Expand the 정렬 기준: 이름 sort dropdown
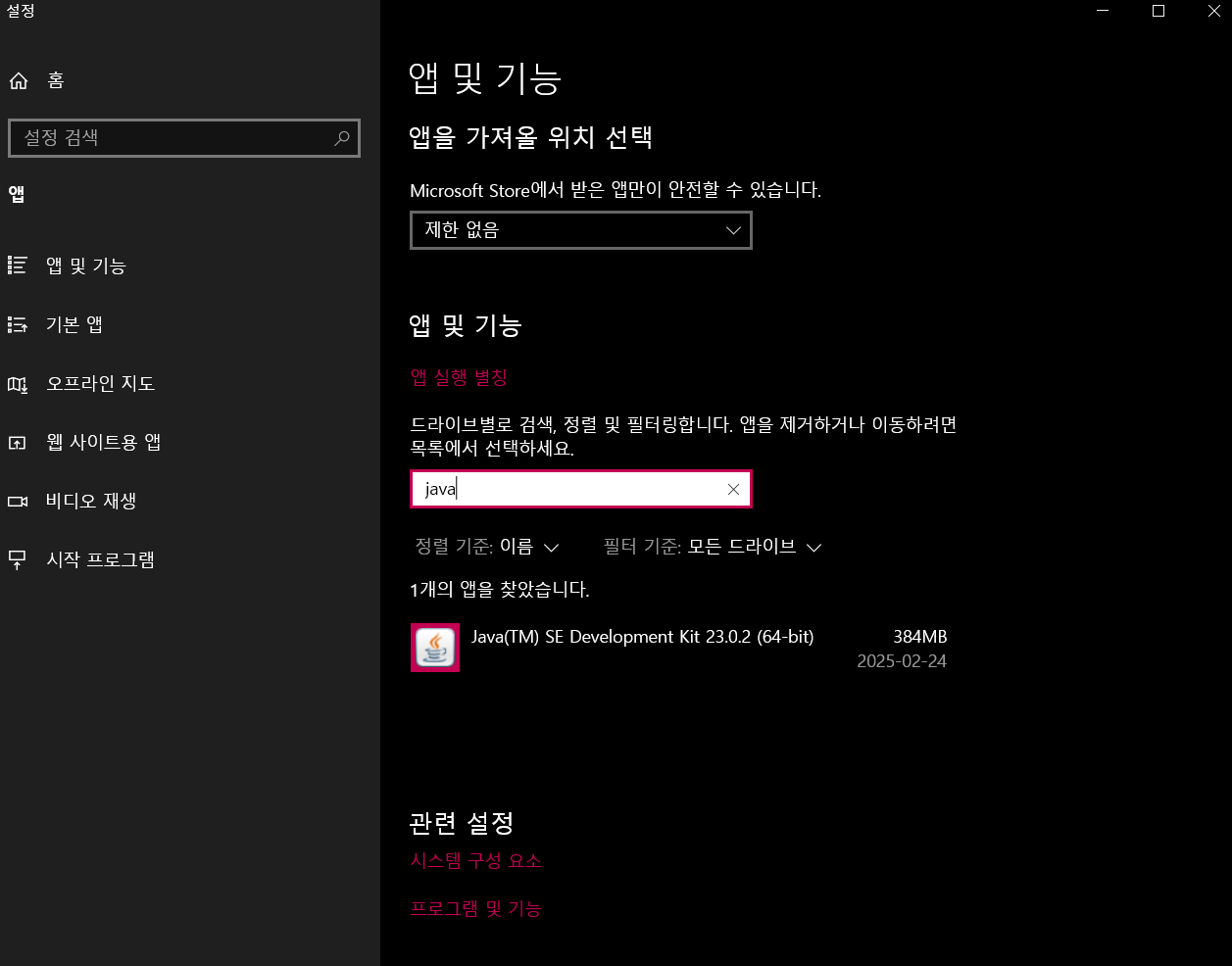Viewport: 1232px width, 966px height. pyautogui.click(x=487, y=547)
